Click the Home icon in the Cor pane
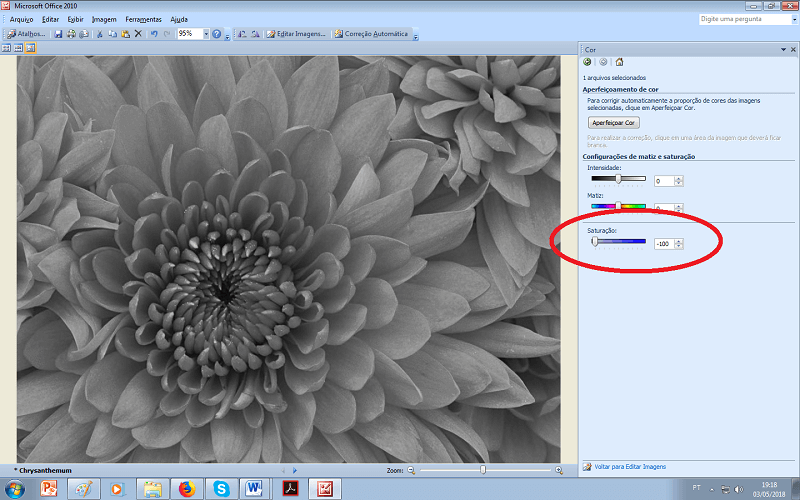This screenshot has height=500, width=800. click(x=620, y=62)
